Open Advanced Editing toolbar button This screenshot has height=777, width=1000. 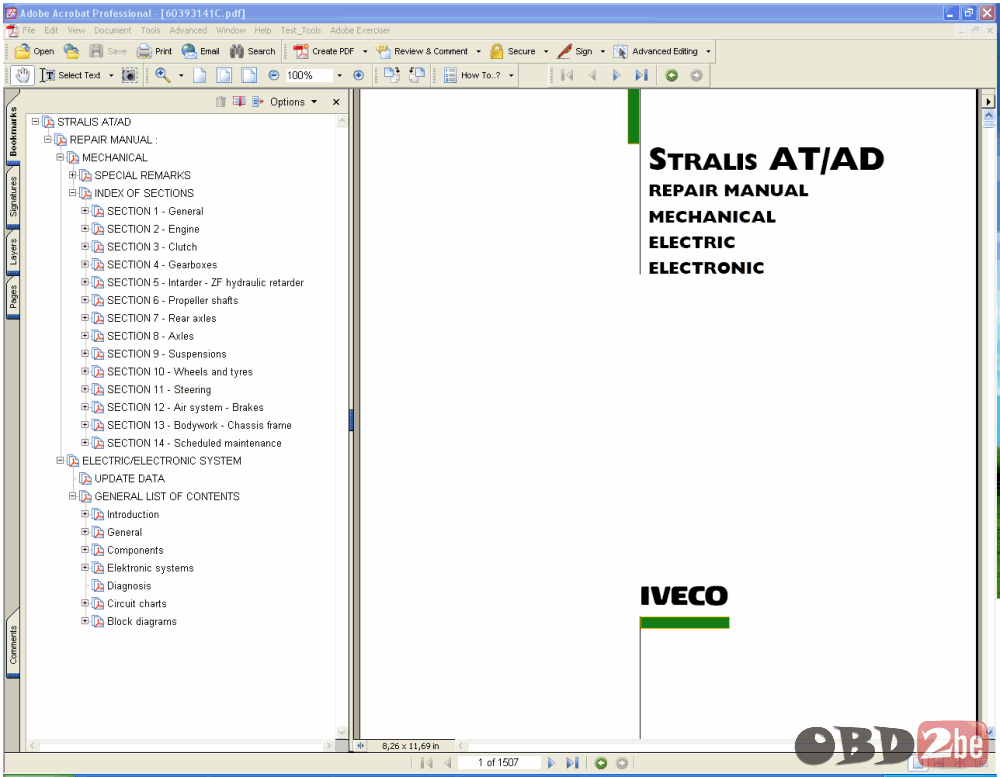click(x=656, y=51)
